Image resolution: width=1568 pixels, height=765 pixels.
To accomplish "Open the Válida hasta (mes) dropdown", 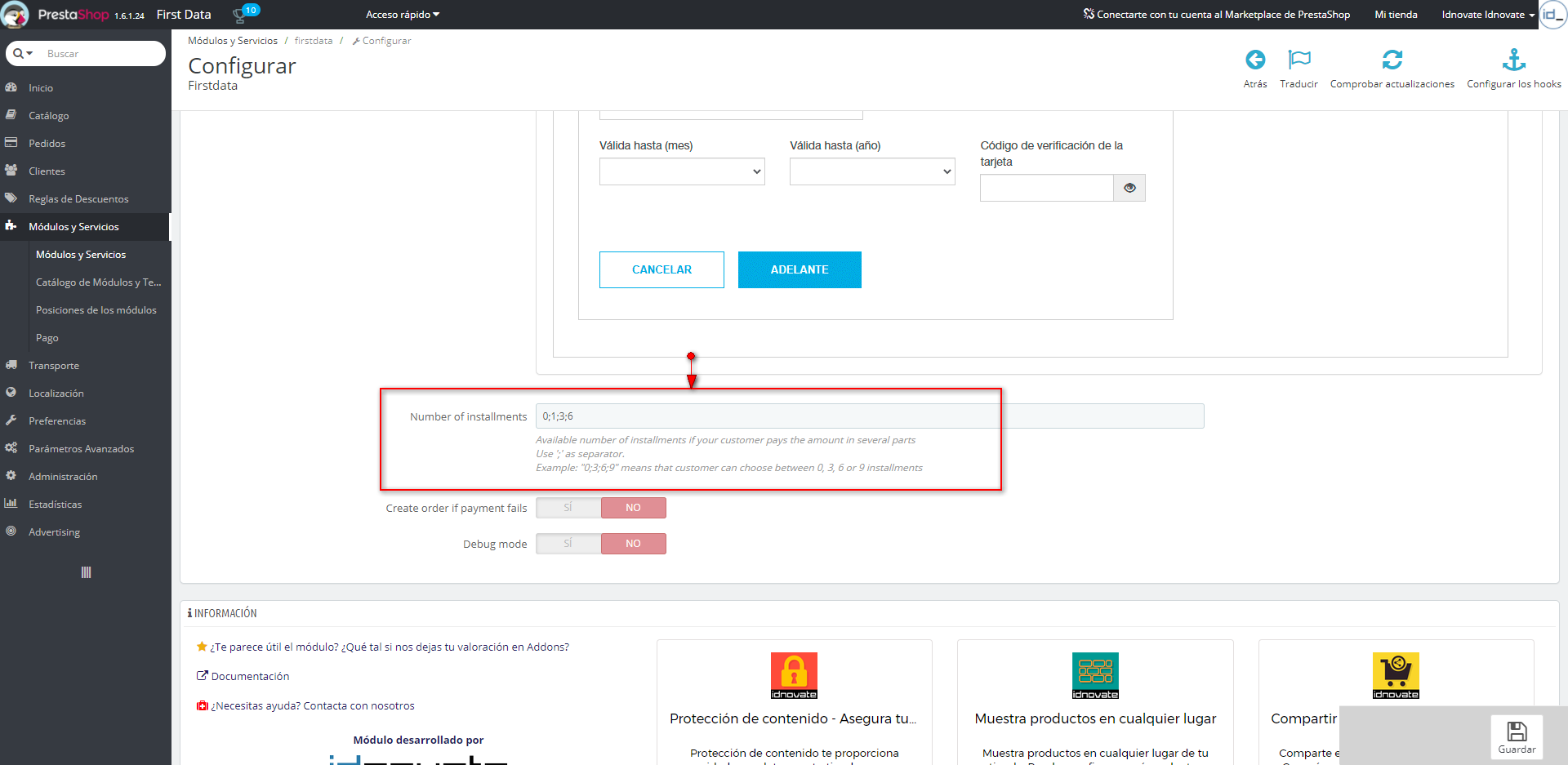I will pos(682,171).
